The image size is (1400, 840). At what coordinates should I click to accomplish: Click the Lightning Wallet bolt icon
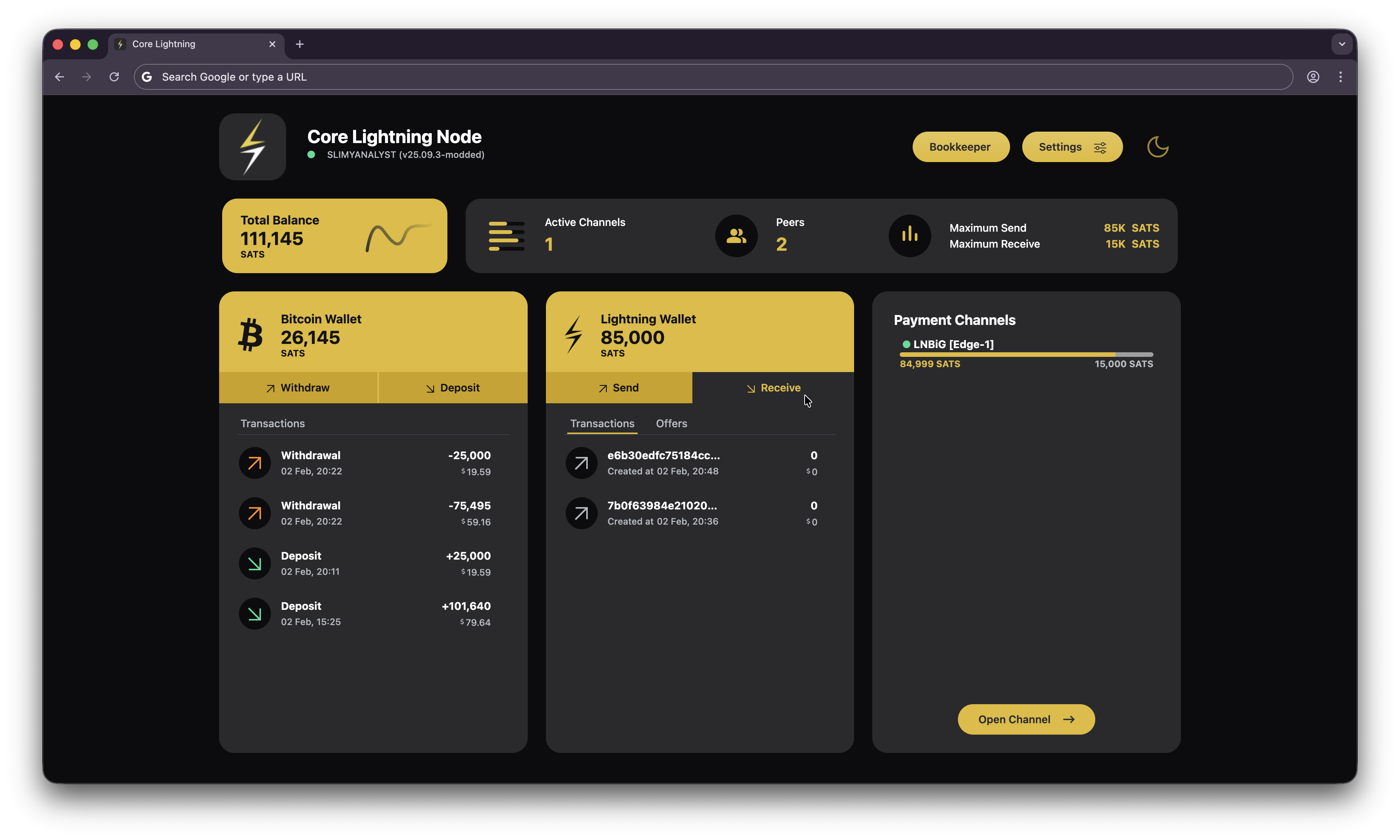tap(573, 335)
